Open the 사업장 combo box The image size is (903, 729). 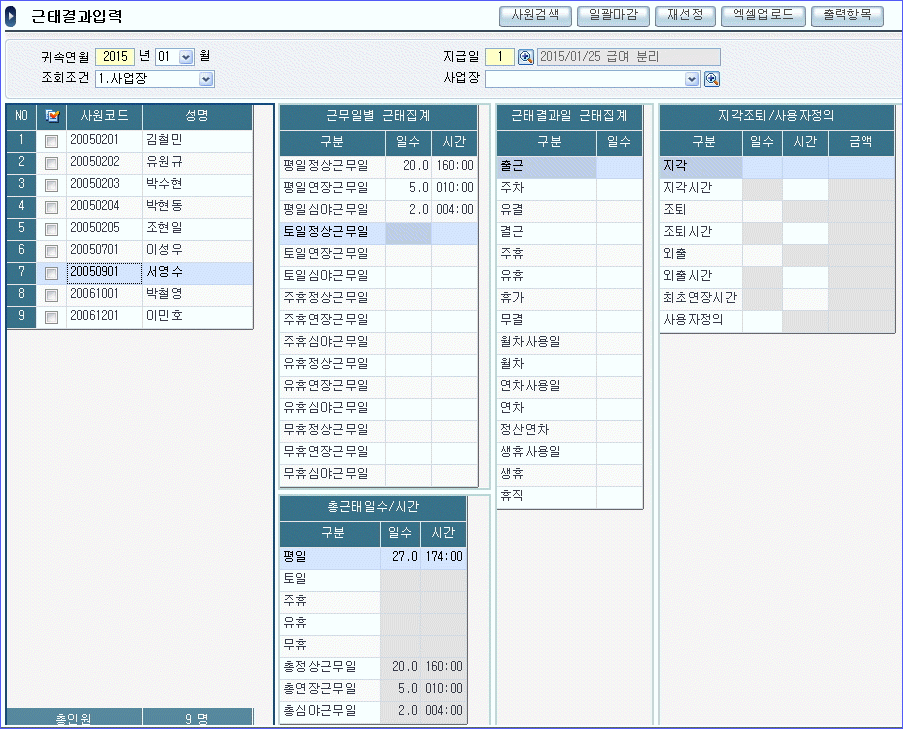click(691, 79)
